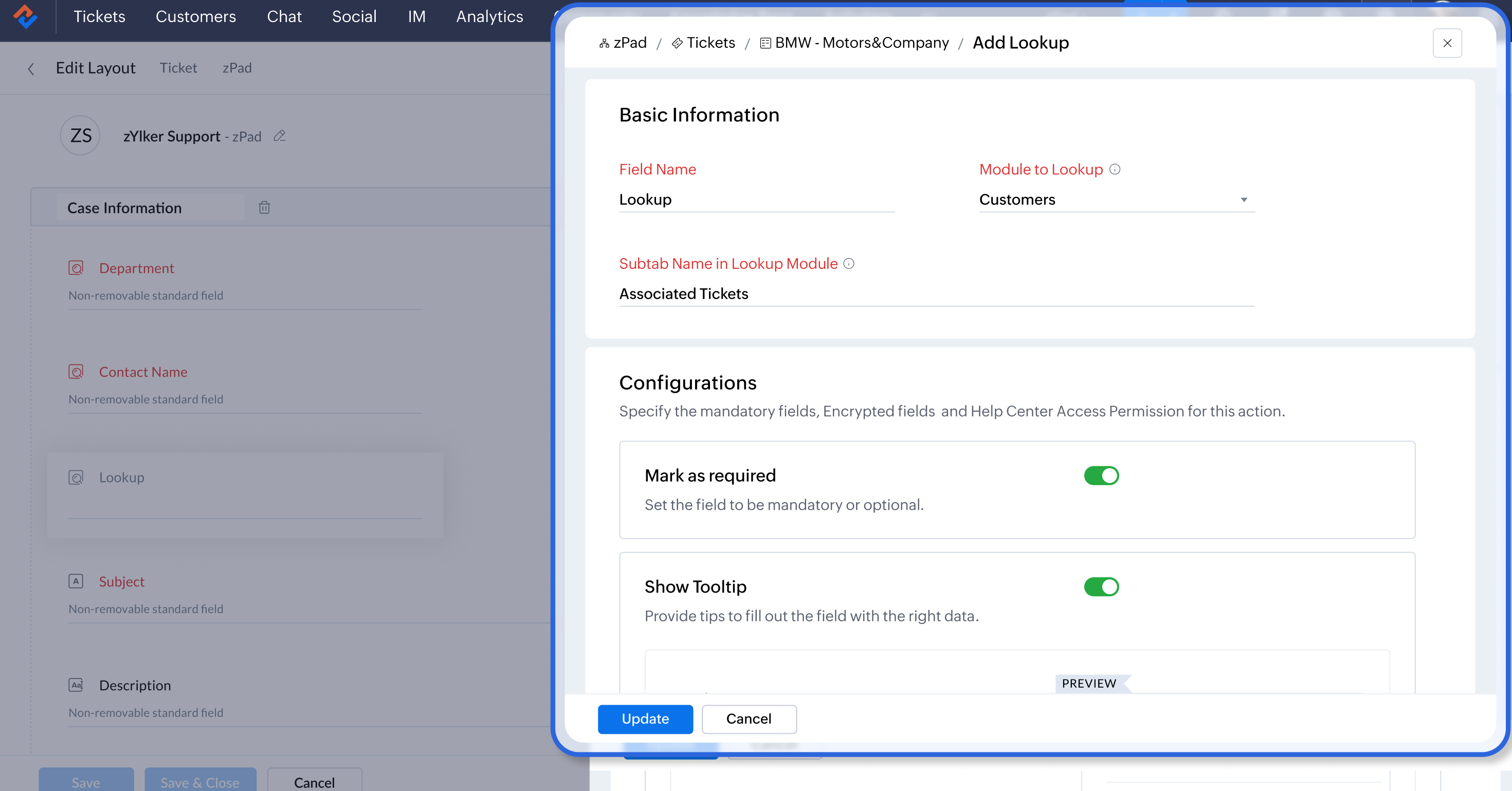This screenshot has height=791, width=1512.
Task: Click the back chevron beside Edit Layout
Action: (31, 69)
